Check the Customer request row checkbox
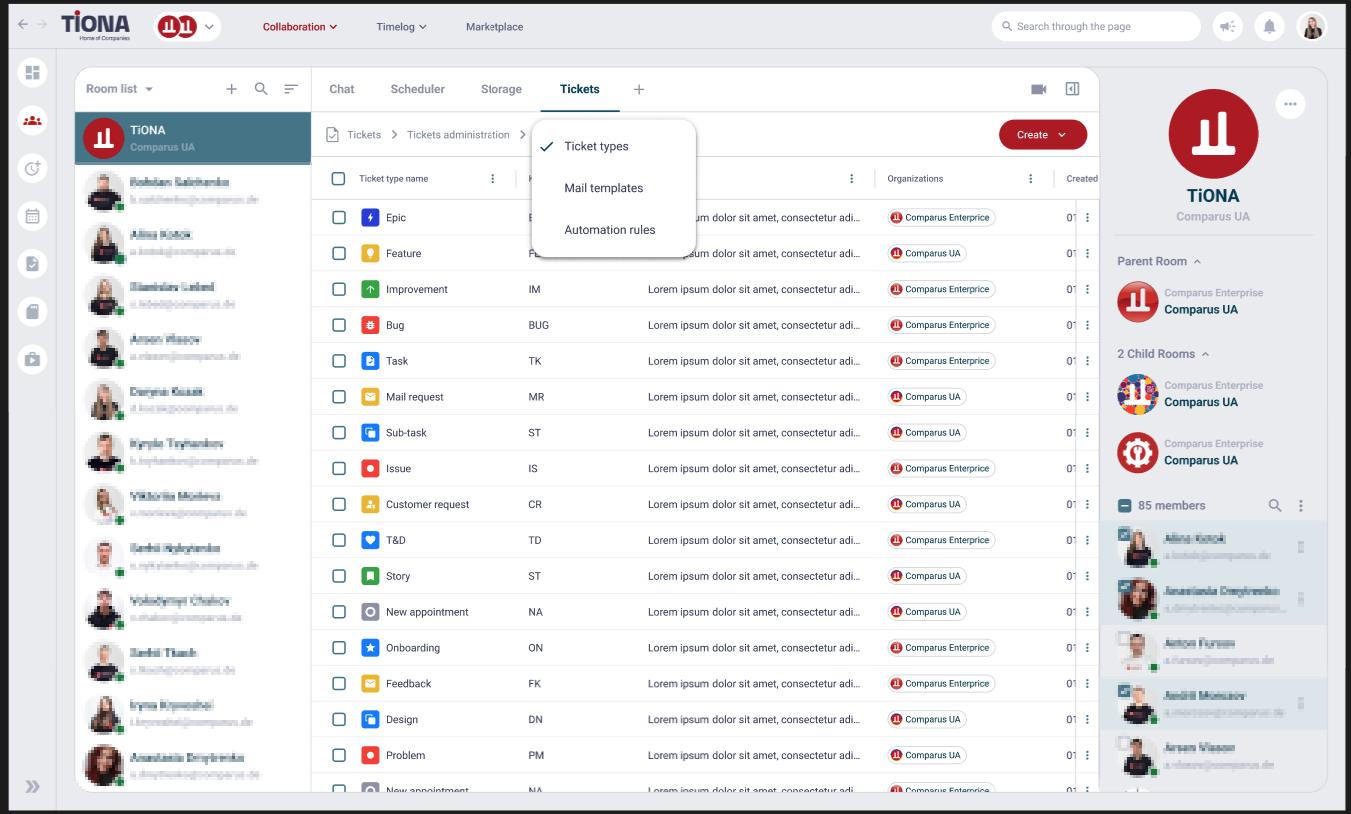 (x=339, y=505)
